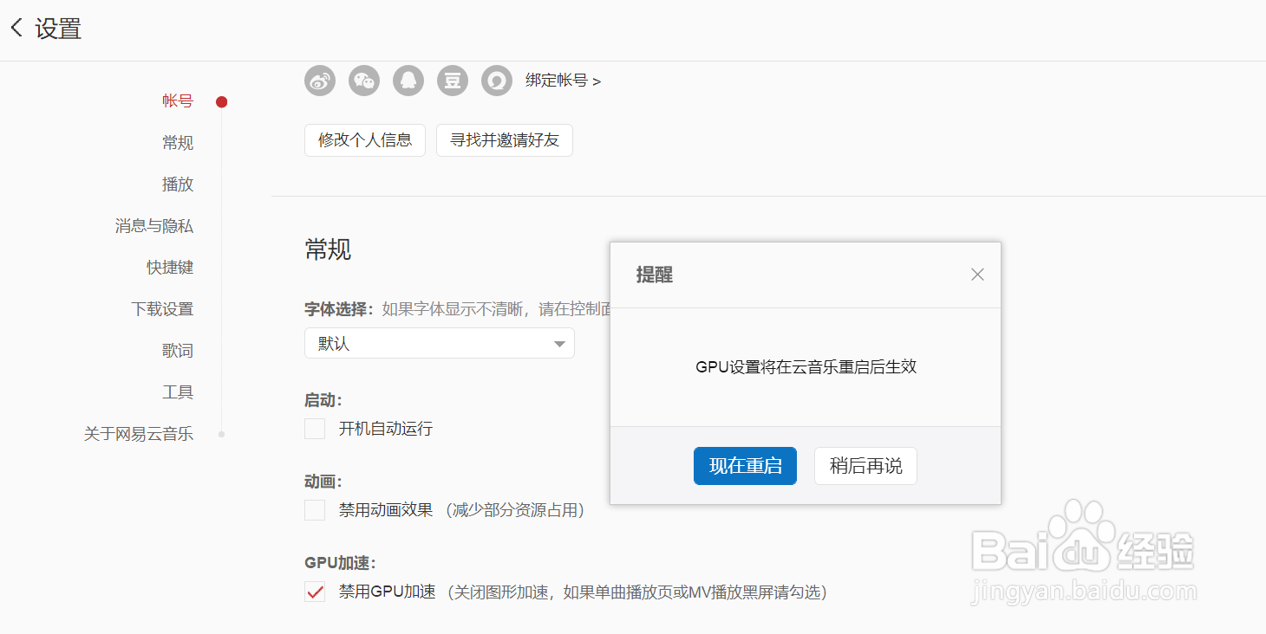Open the 绑定帐号 > link
The width and height of the screenshot is (1266, 634).
(563, 81)
